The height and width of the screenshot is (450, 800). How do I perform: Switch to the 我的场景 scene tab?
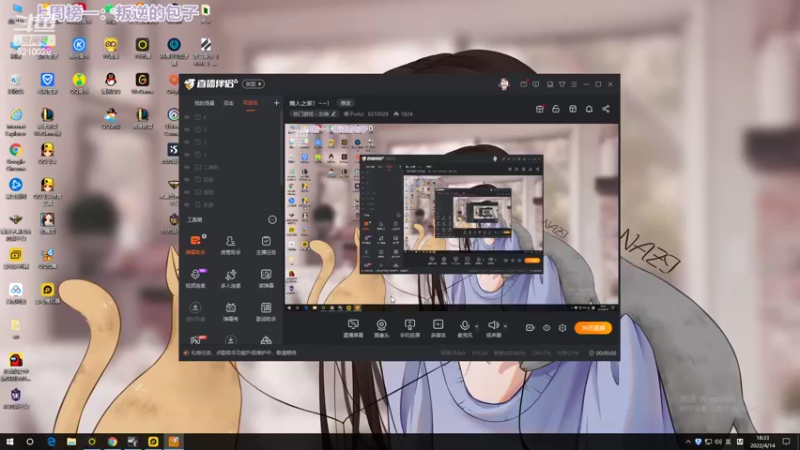pos(204,103)
